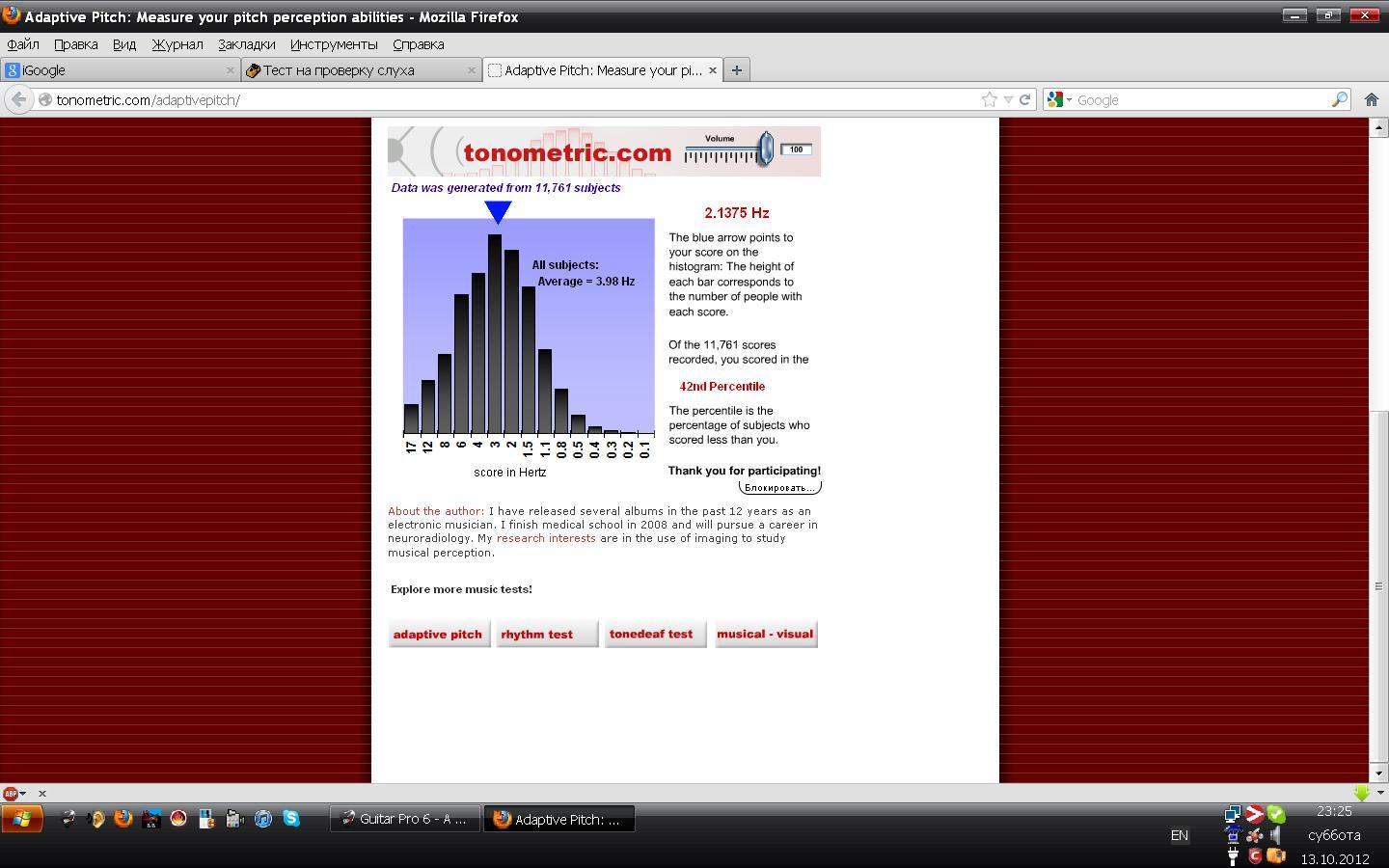The image size is (1389, 868).
Task: Click the scrollbar down arrow
Action: 1380,773
